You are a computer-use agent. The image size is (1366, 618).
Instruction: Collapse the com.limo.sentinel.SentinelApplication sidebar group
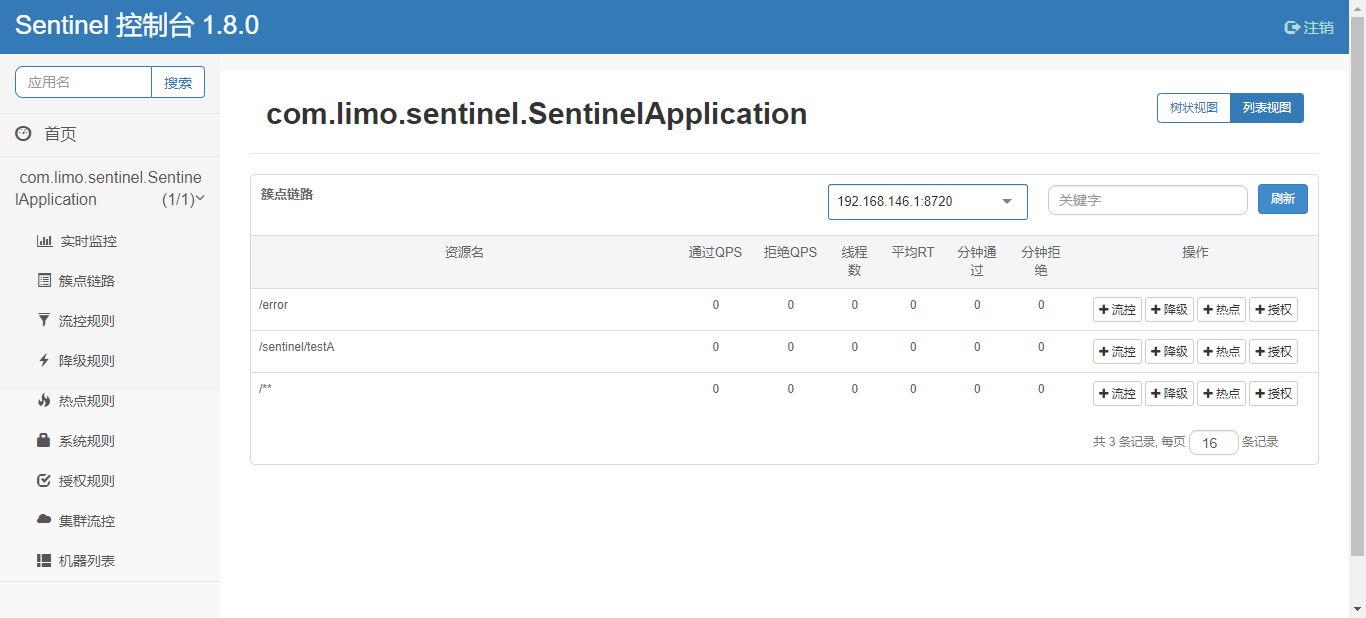coord(200,198)
